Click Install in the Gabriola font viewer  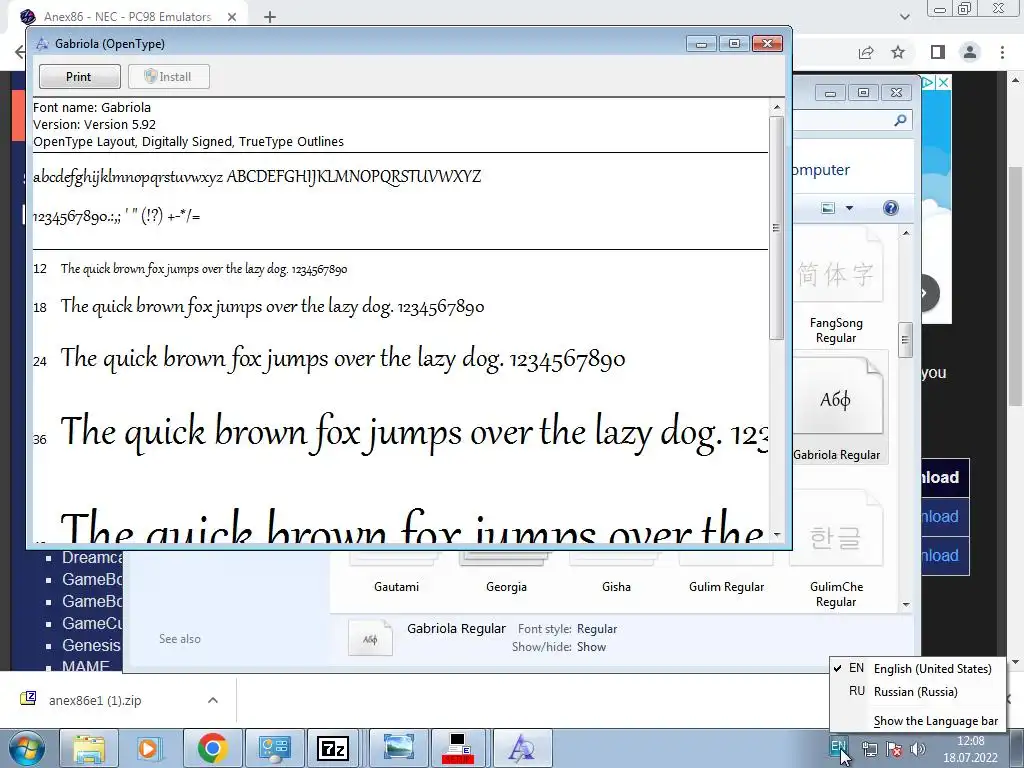[x=168, y=76]
